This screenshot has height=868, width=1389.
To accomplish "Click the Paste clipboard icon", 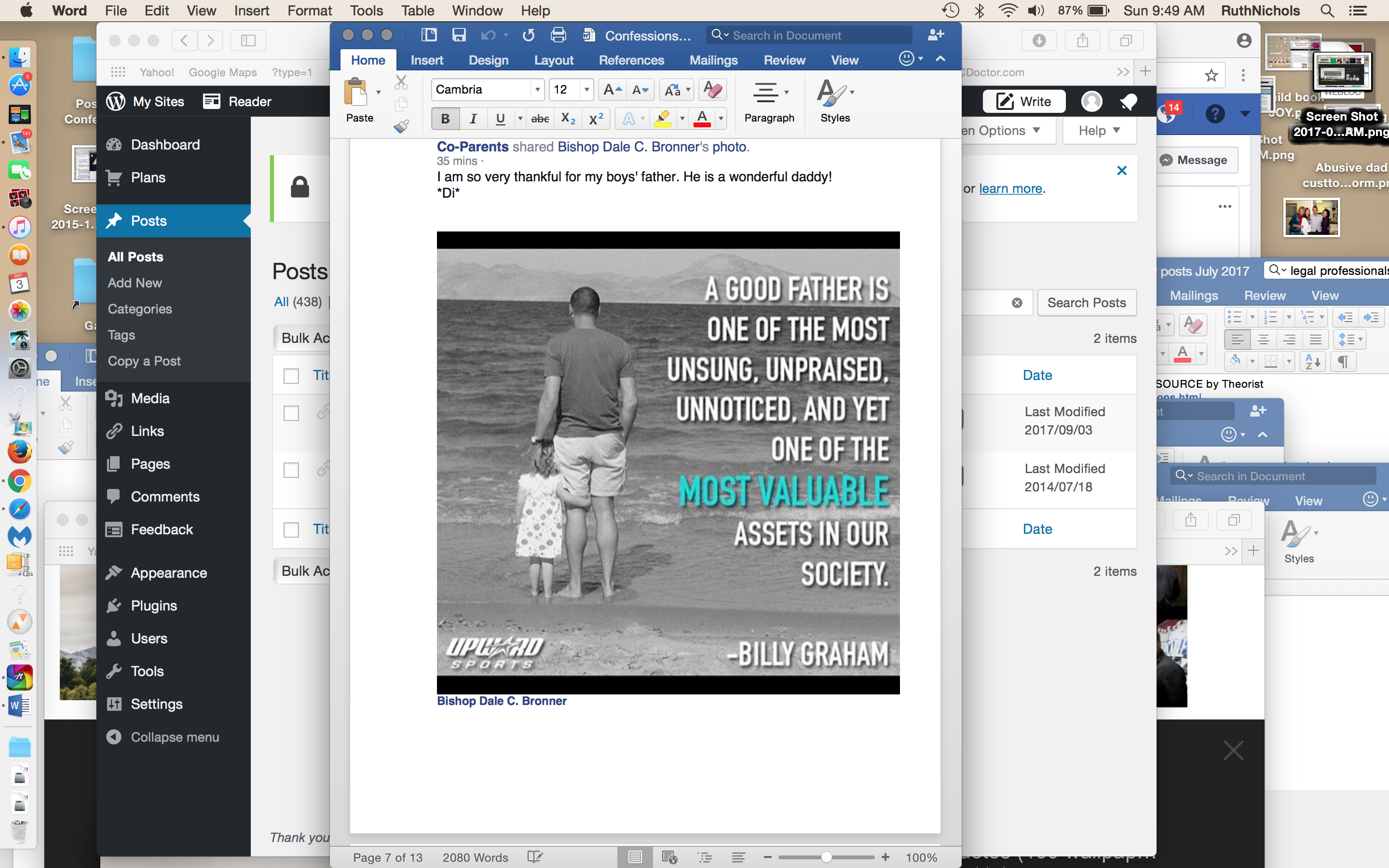I will coord(356,93).
